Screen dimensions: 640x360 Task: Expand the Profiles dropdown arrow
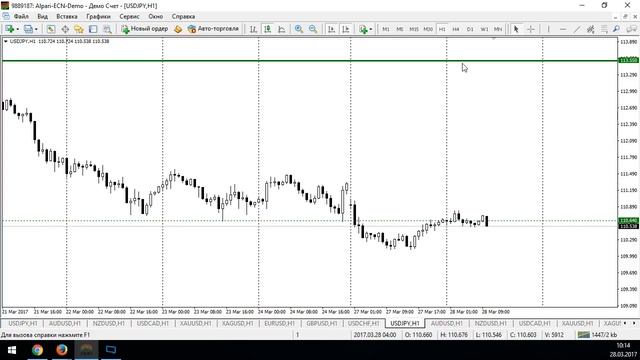(x=36, y=29)
